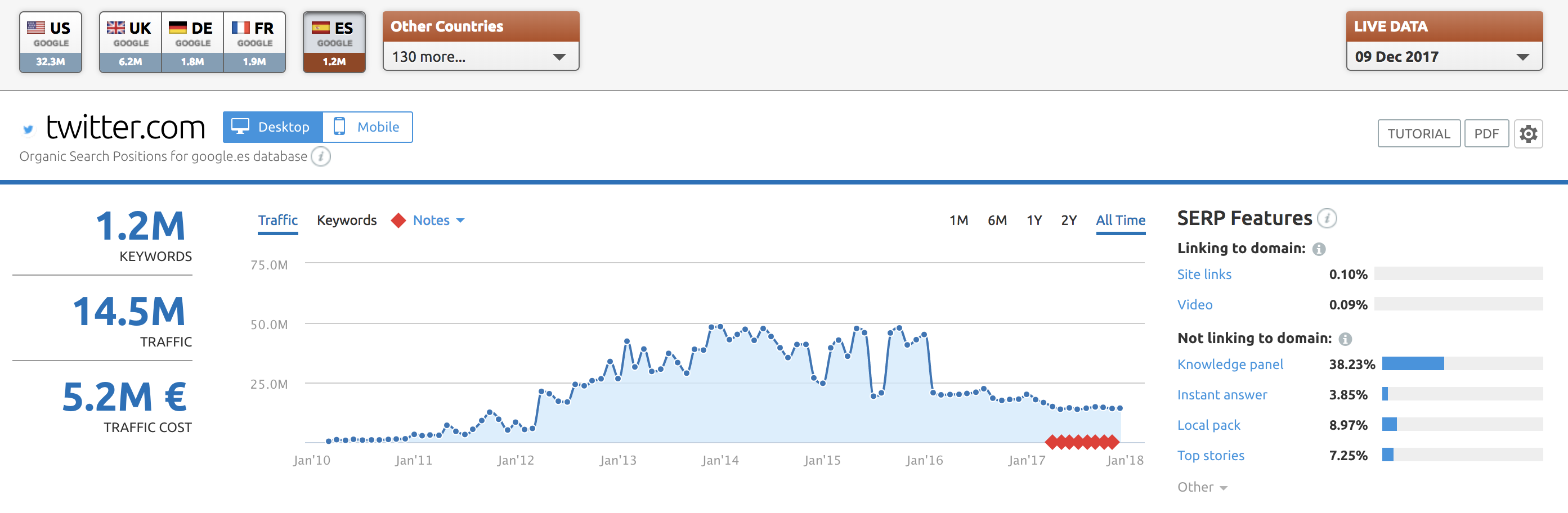1568x513 pixels.
Task: Select the Keywords chart tab
Action: click(346, 220)
